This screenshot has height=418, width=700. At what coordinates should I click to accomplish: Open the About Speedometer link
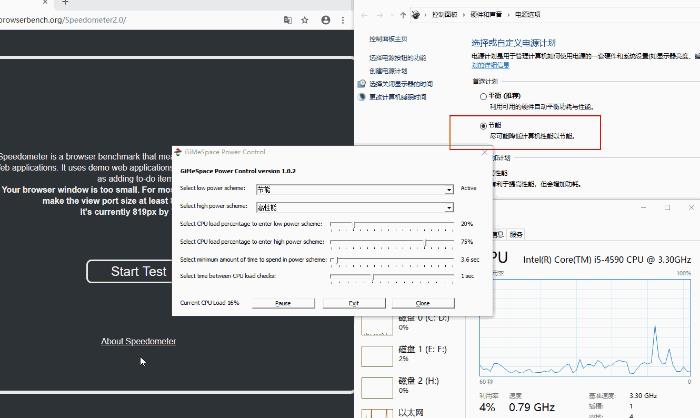[x=138, y=341]
